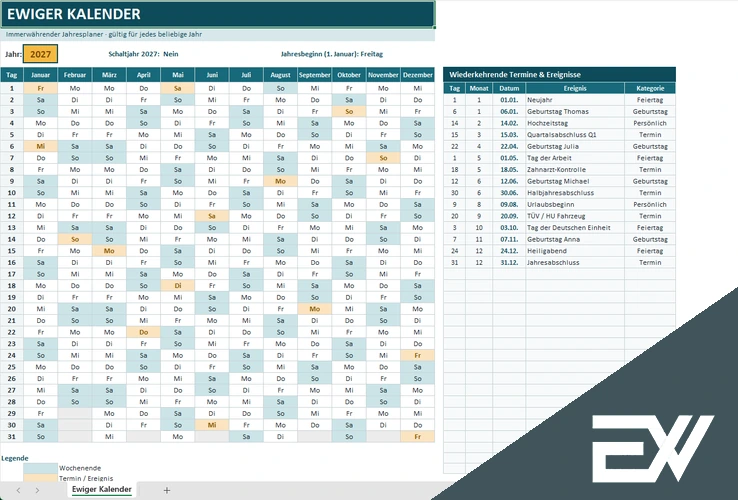Select the Geburtstag Julia event cell
The height and width of the screenshot is (500, 738).
pos(575,146)
